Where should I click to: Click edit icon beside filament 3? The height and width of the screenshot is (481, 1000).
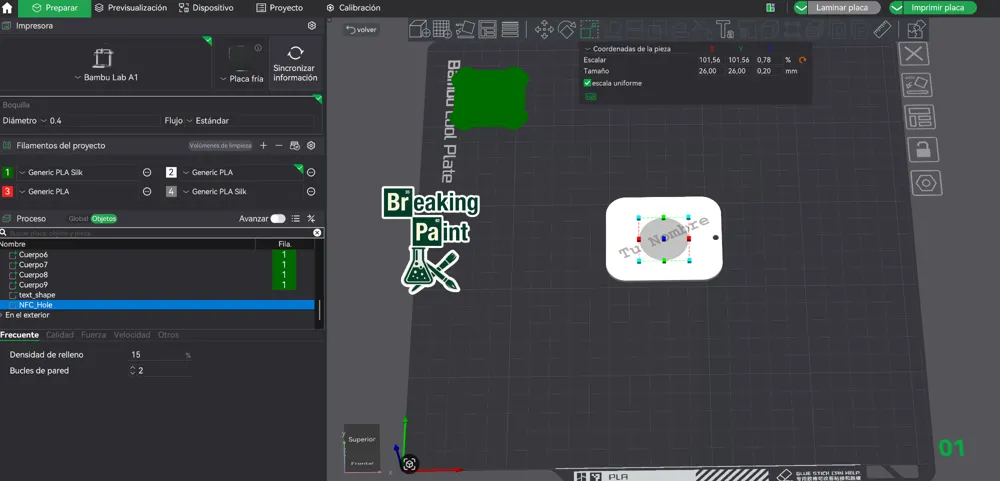click(147, 191)
